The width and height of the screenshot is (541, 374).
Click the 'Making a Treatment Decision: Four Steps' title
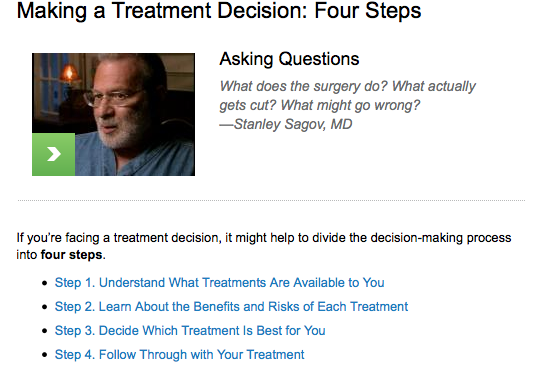pos(219,10)
